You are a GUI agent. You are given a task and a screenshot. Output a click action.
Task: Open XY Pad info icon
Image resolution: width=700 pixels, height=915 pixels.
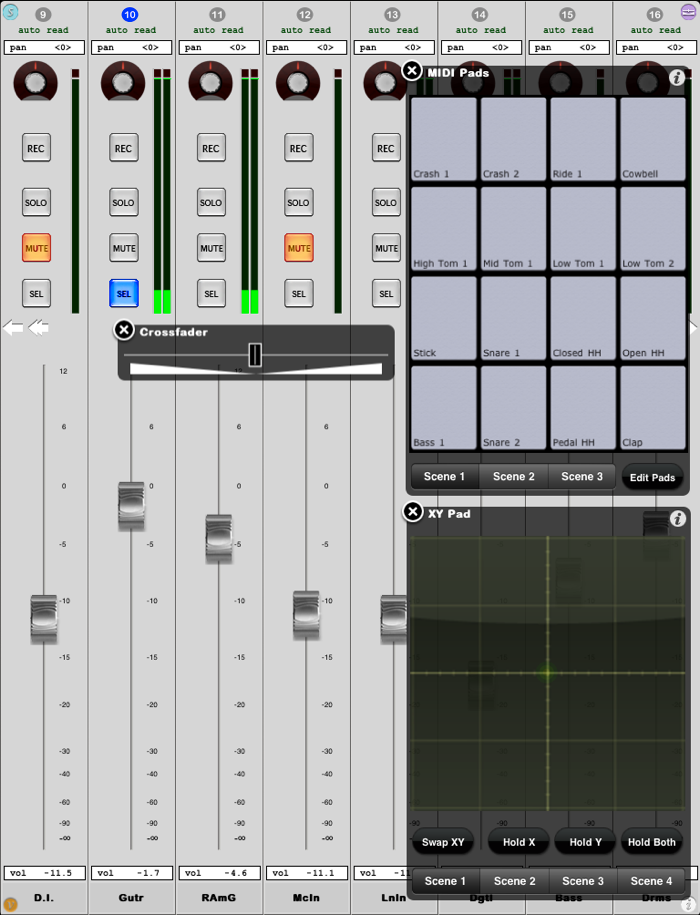click(x=677, y=518)
